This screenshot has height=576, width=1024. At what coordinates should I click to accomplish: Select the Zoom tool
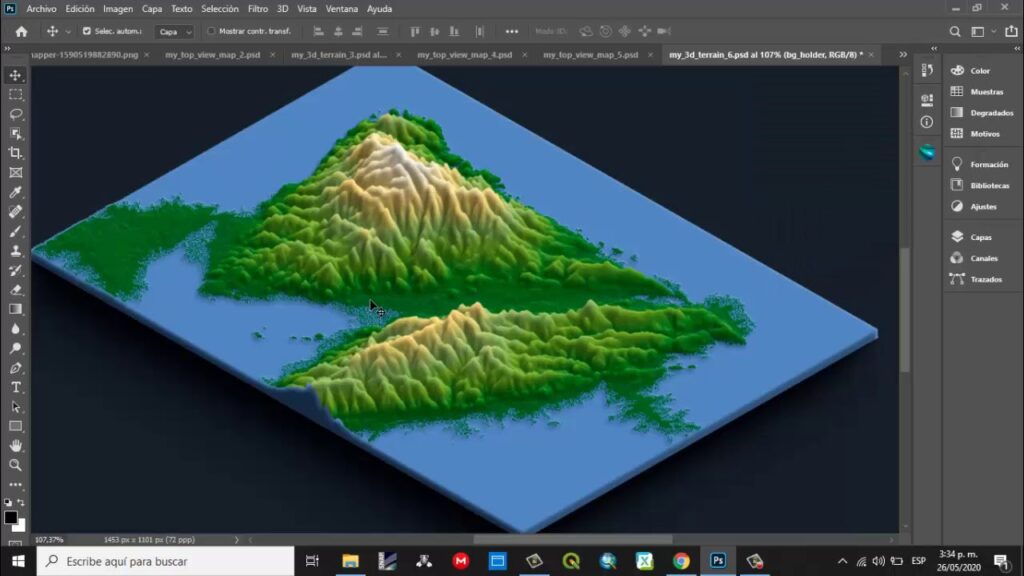[x=14, y=466]
